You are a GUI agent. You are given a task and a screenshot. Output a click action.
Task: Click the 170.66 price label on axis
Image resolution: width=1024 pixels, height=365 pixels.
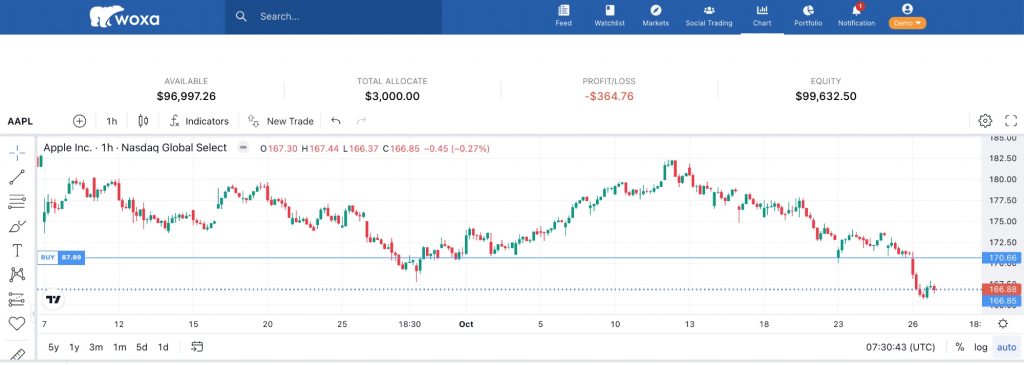(1002, 259)
